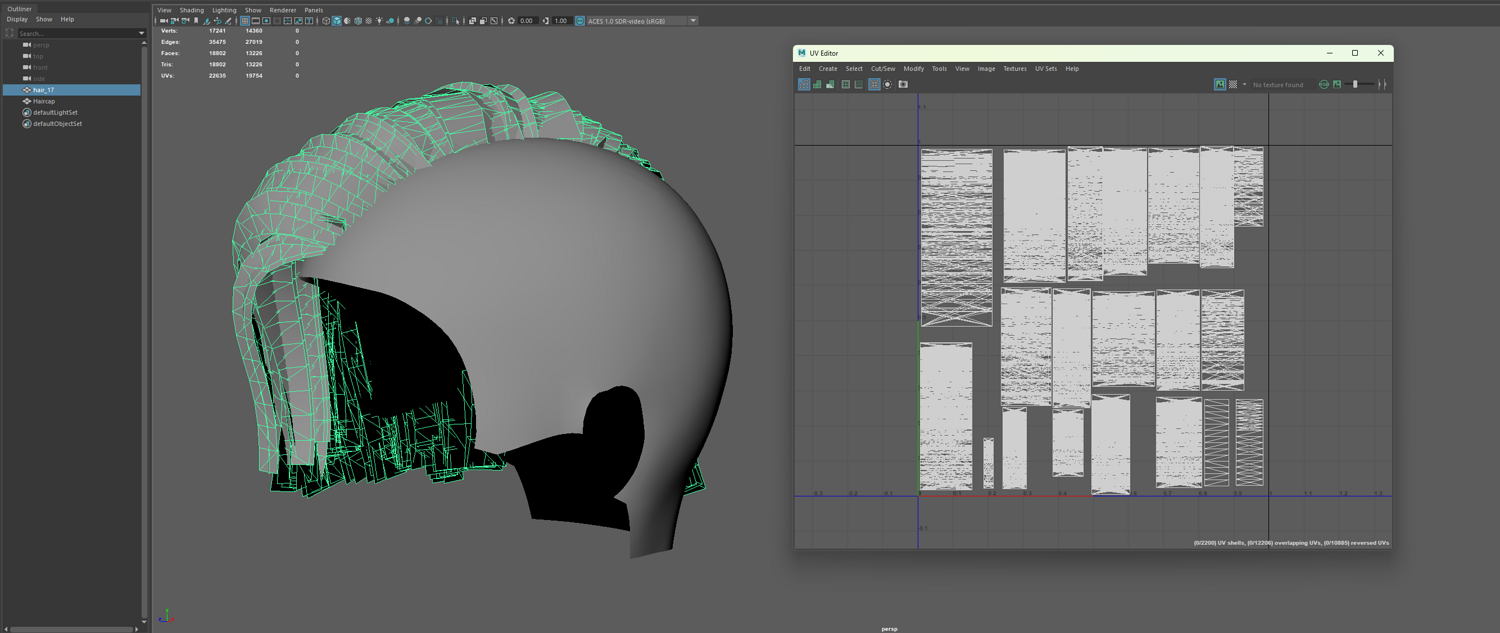Open the UV Editor texture list dropdown arrow
Image resolution: width=1500 pixels, height=633 pixels.
click(1244, 85)
